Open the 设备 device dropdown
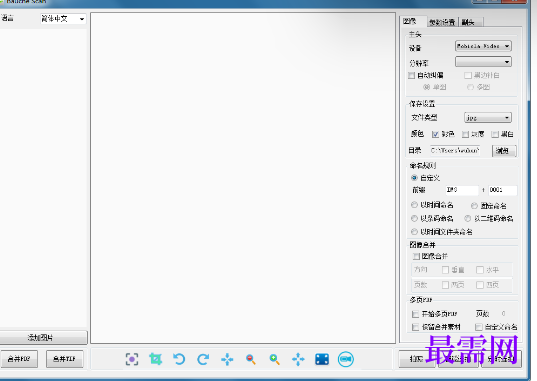537x381 pixels. [x=483, y=46]
